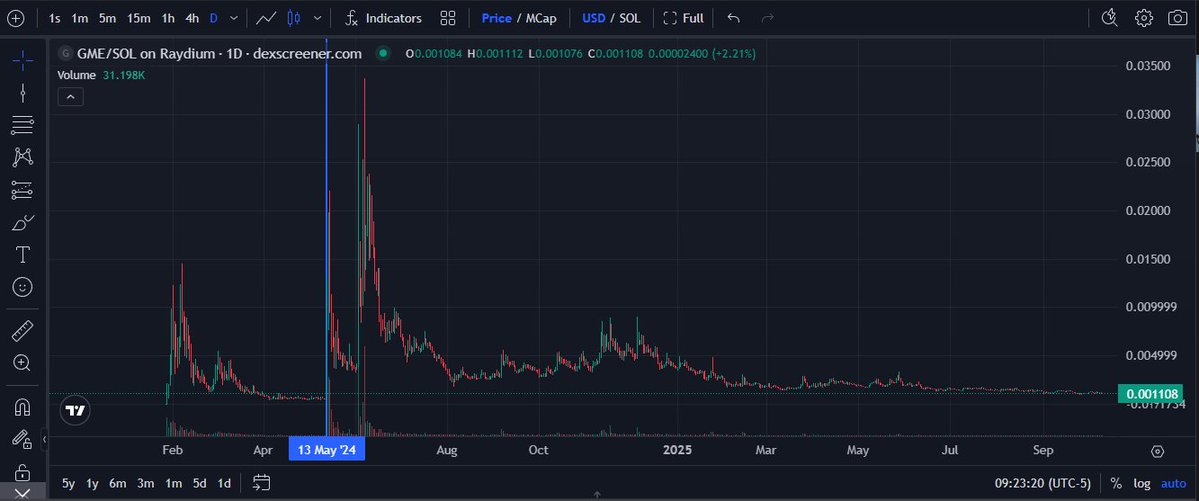Set 6m date range
This screenshot has width=1199, height=501.
(118, 483)
